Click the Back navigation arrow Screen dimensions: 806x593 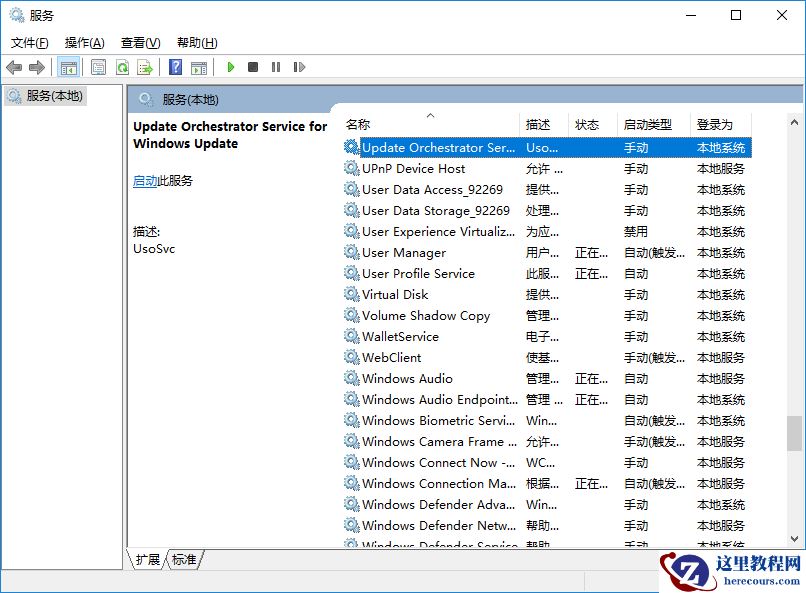click(x=13, y=67)
